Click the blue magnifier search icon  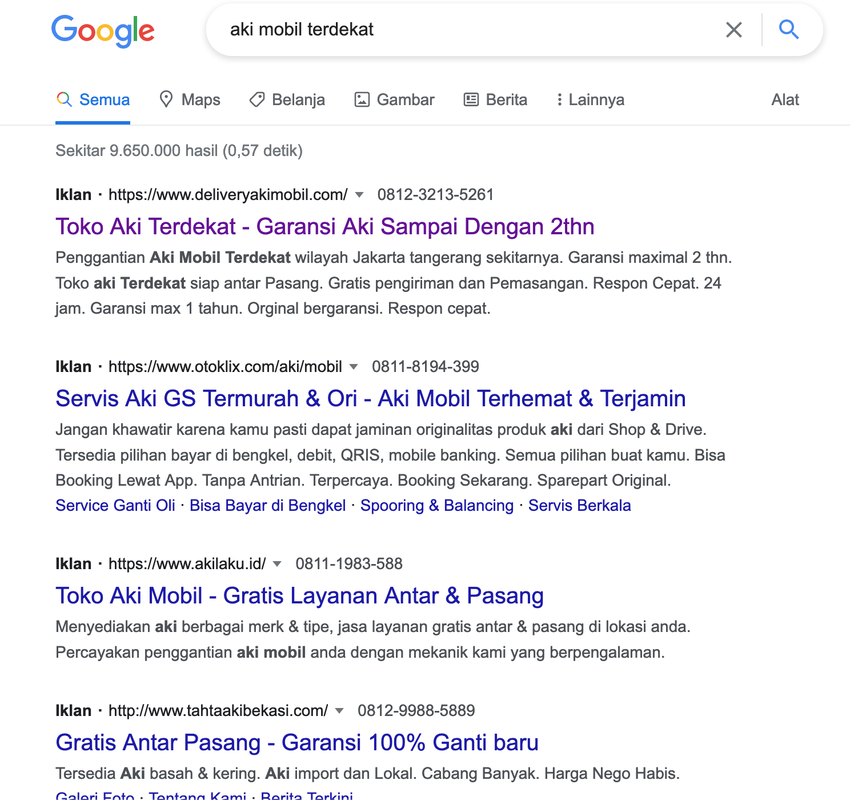tap(789, 30)
